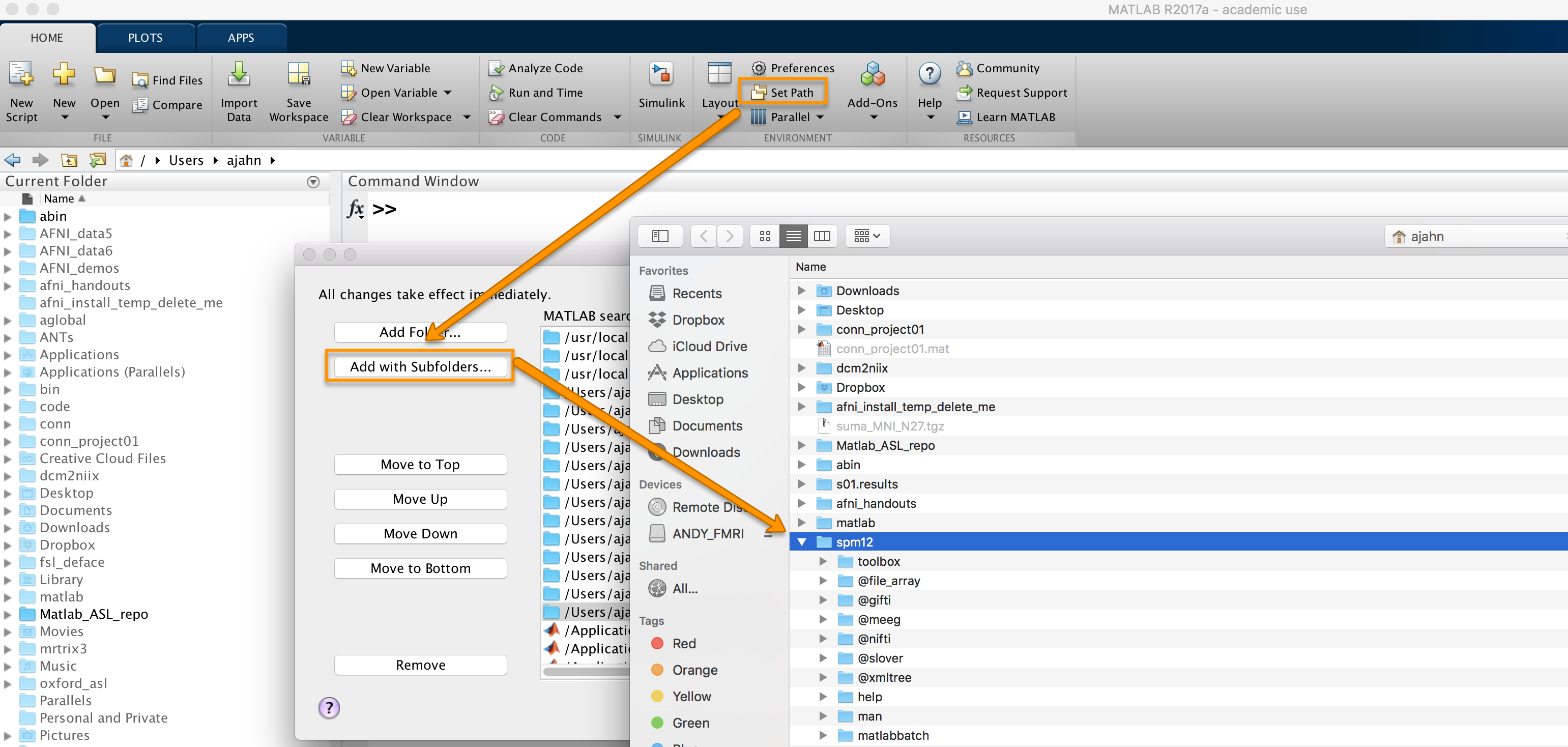Click Move to Bottom button

pyautogui.click(x=420, y=568)
